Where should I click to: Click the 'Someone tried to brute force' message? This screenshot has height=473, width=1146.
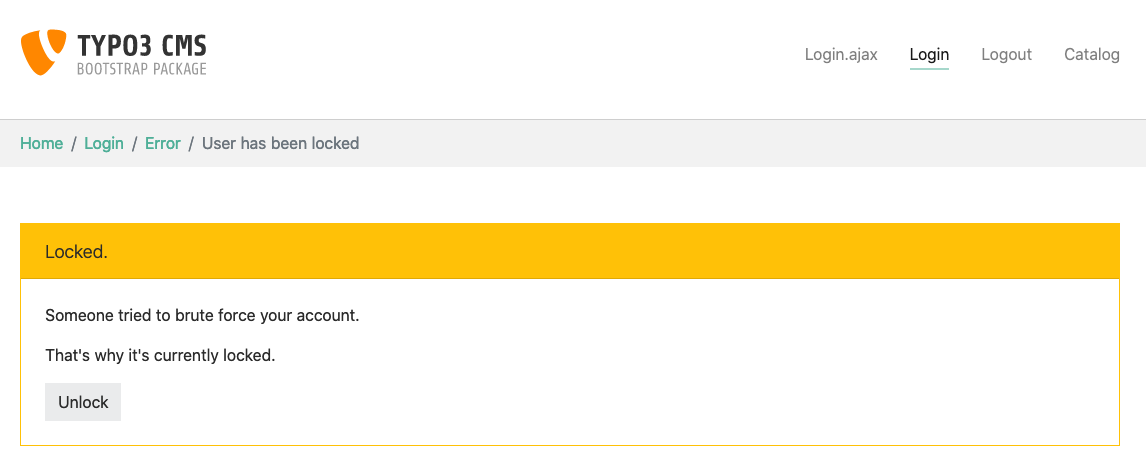point(202,316)
